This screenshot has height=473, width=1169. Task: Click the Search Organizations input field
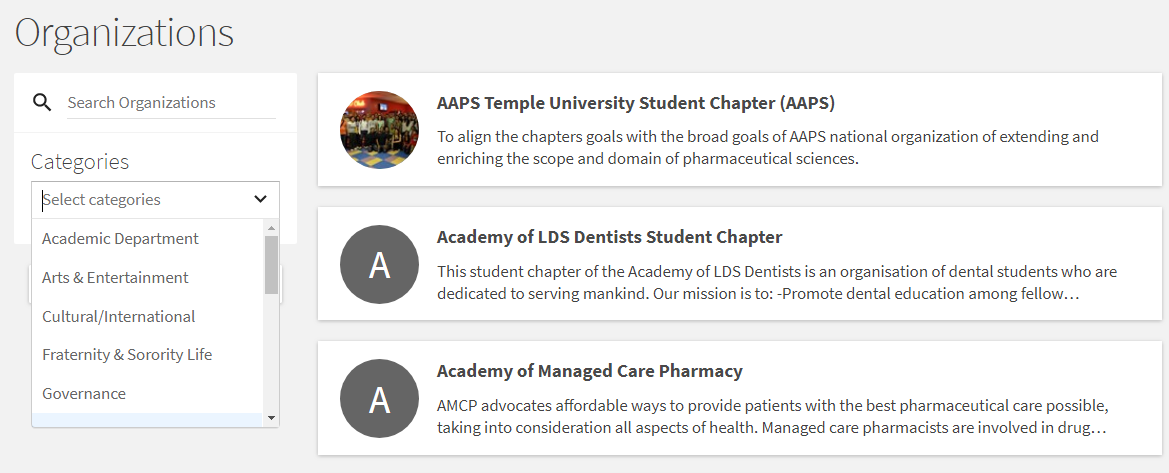click(170, 103)
